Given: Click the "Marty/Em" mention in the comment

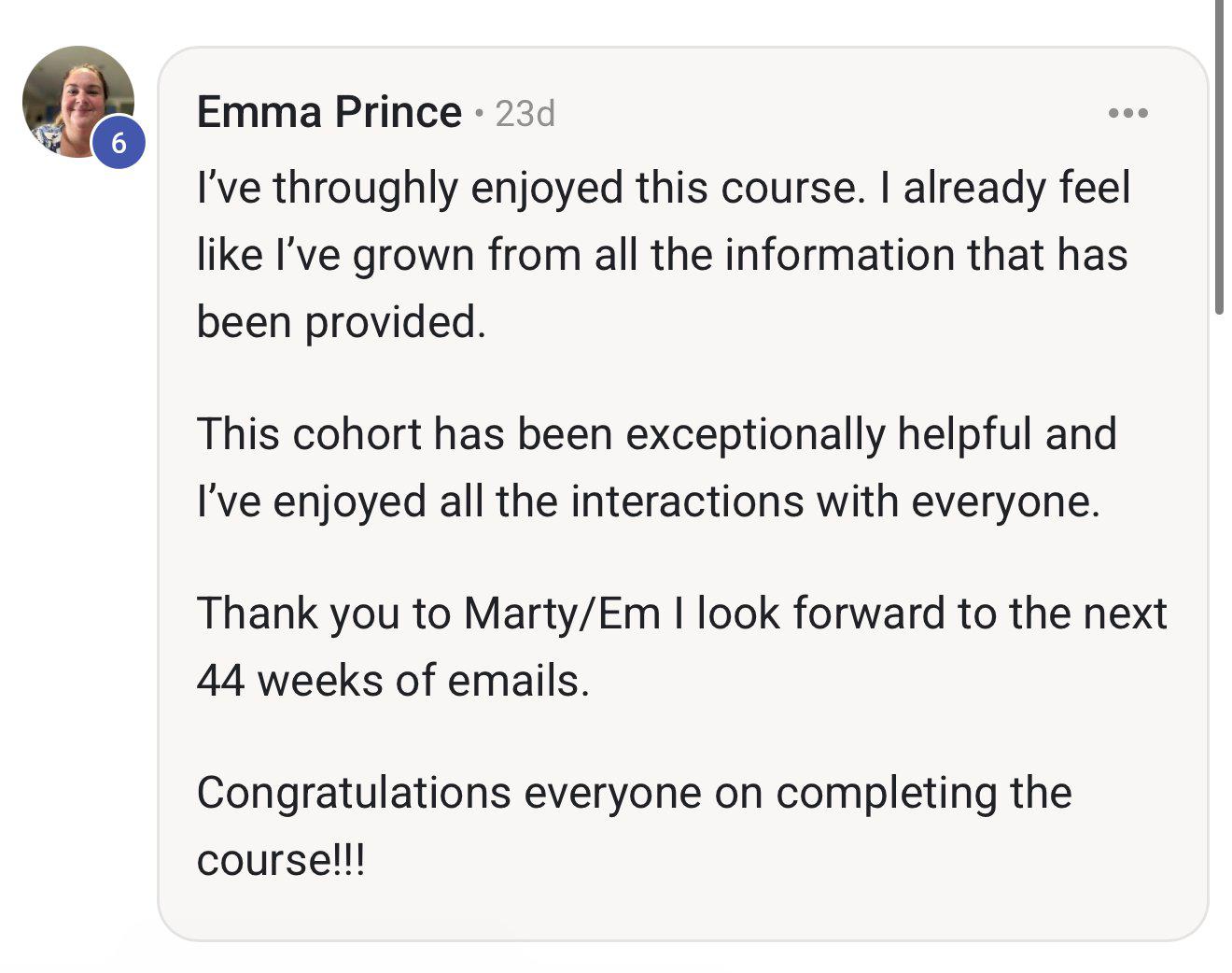Looking at the screenshot, I should 562,614.
